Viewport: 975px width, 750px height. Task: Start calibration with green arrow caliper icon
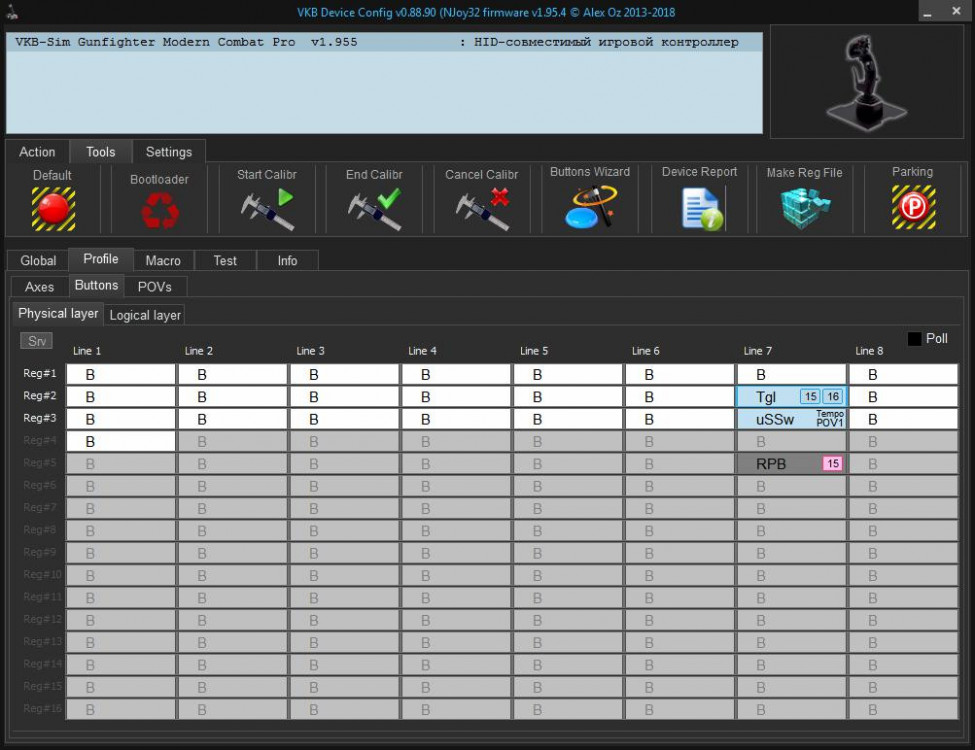267,208
